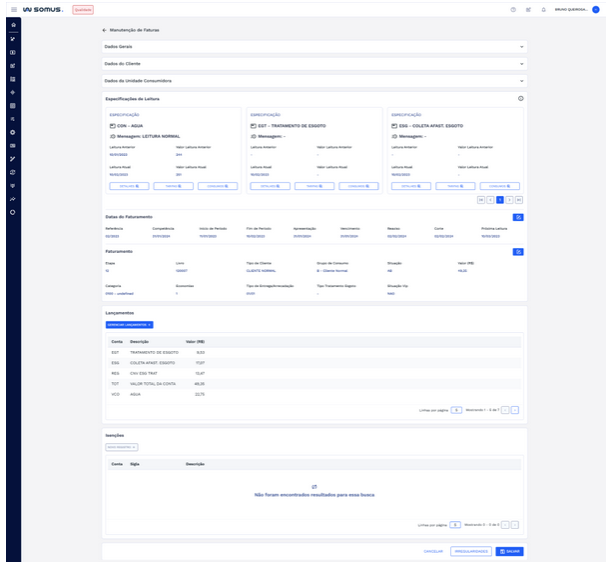
Task: Open rows-per-page selector in Isenções table
Action: pyautogui.click(x=455, y=524)
